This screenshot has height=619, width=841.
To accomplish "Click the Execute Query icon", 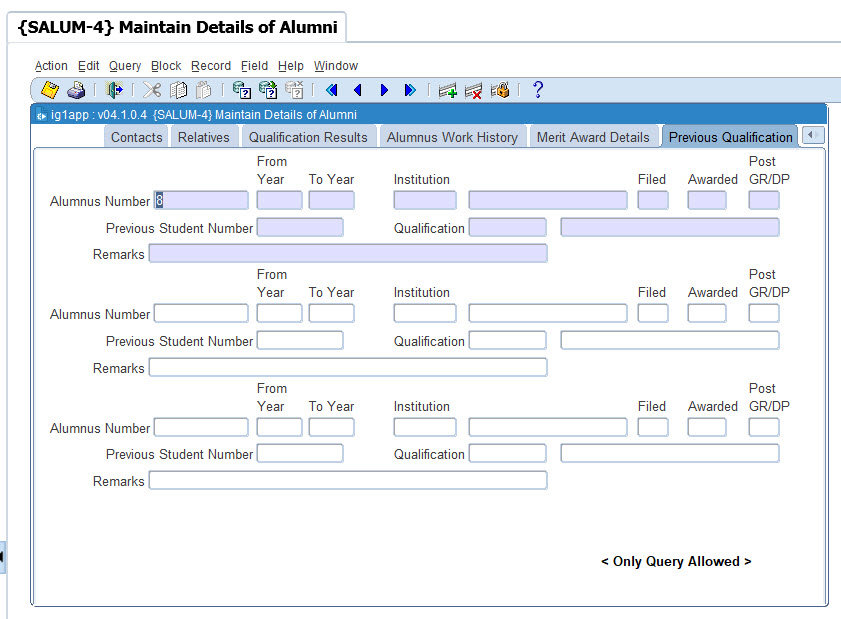I will coord(268,90).
